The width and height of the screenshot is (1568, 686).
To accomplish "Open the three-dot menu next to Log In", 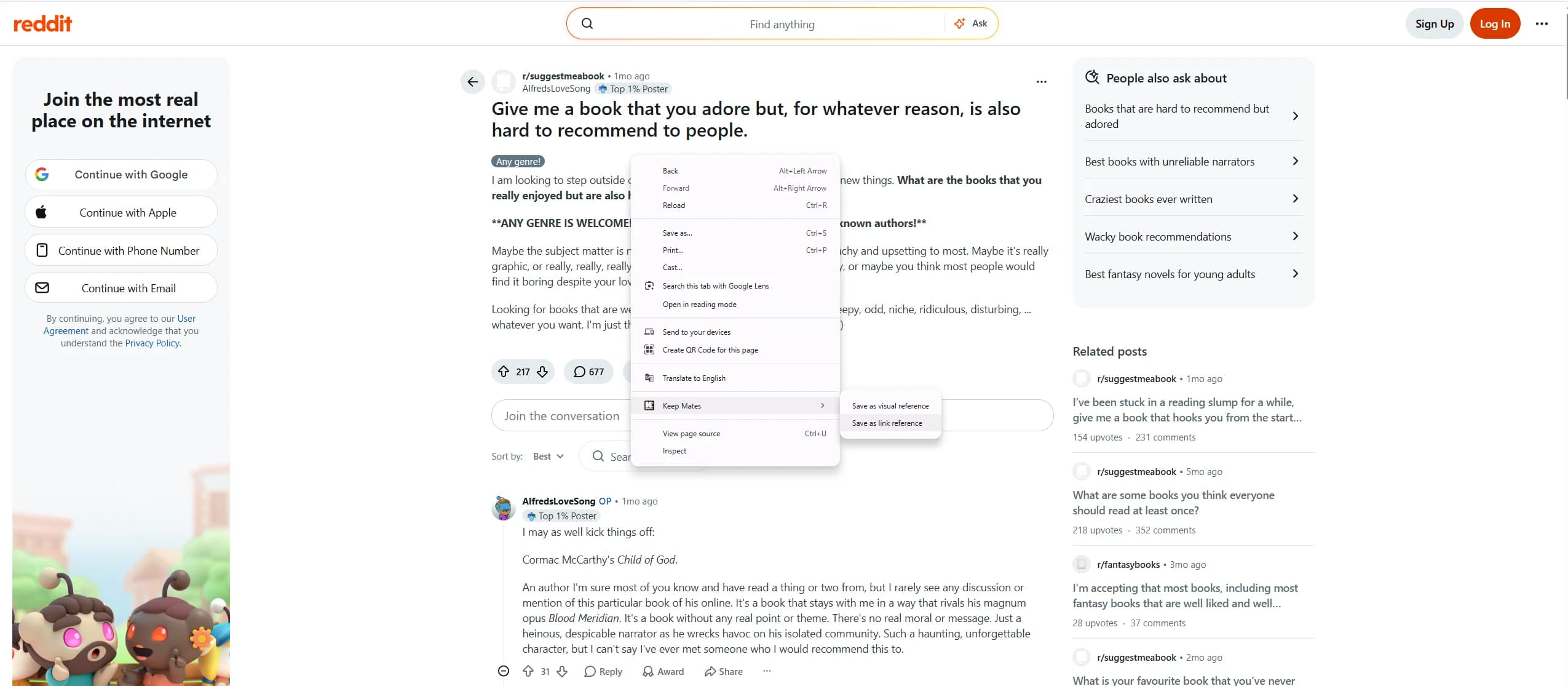I will [x=1542, y=23].
